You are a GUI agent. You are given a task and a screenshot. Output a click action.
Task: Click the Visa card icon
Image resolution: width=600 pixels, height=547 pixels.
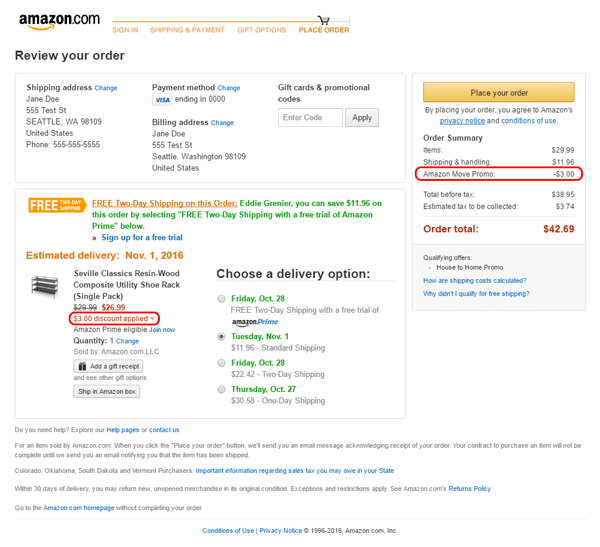coord(162,100)
